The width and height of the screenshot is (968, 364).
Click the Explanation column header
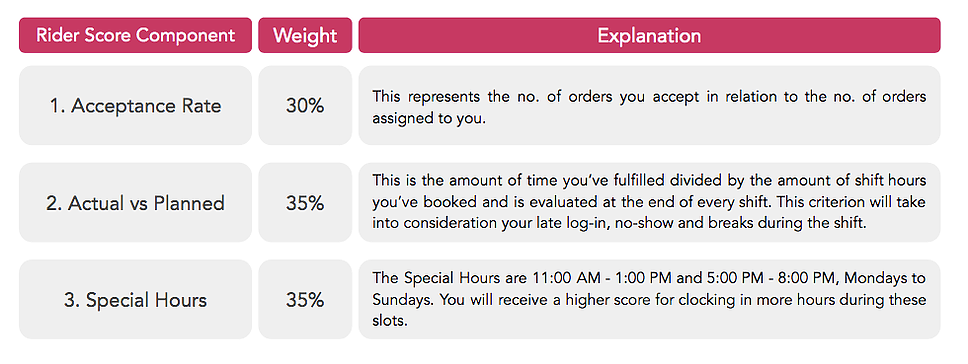[x=649, y=35]
